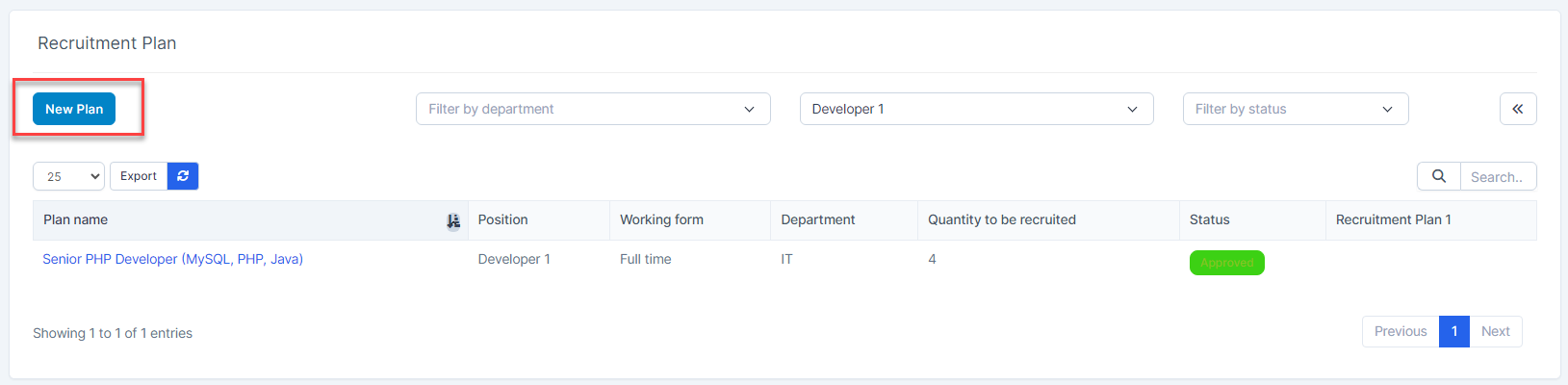1568x385 pixels.
Task: Go to the Next page
Action: coord(1495,331)
